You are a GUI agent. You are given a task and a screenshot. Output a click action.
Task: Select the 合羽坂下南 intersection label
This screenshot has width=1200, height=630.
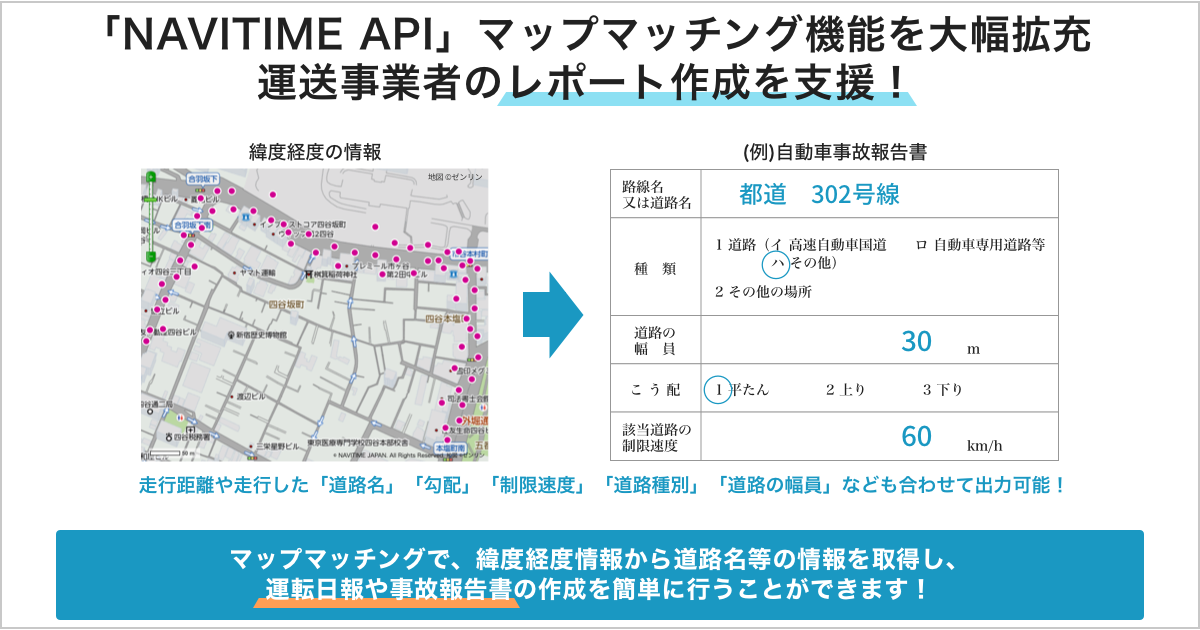(192, 225)
